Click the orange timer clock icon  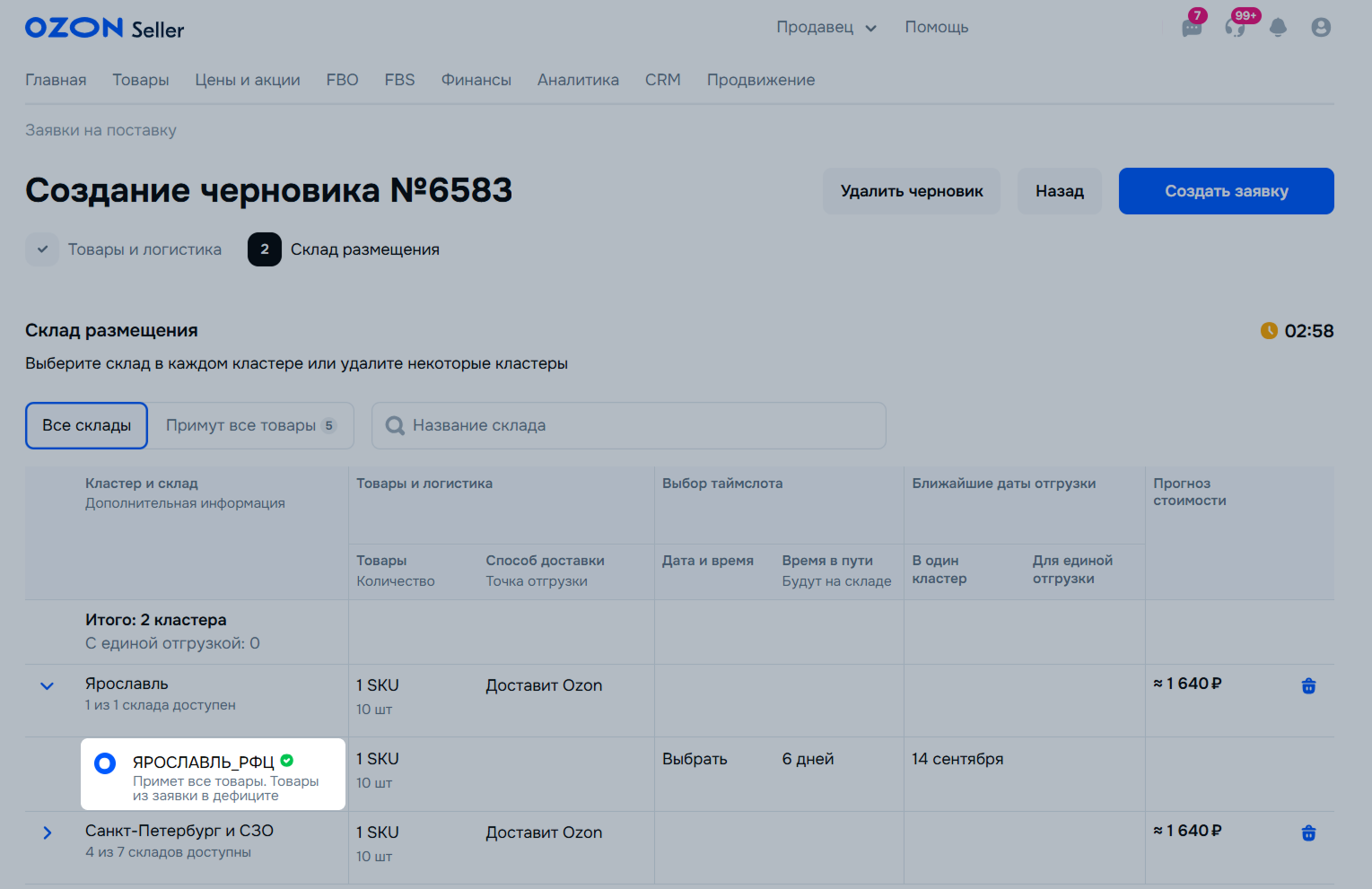(1269, 331)
